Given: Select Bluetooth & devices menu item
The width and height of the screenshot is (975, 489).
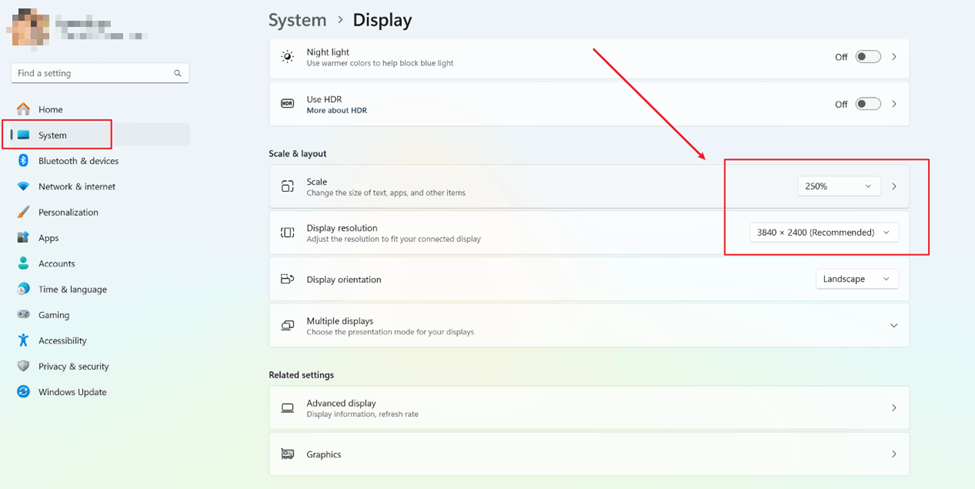Looking at the screenshot, I should tap(99, 161).
